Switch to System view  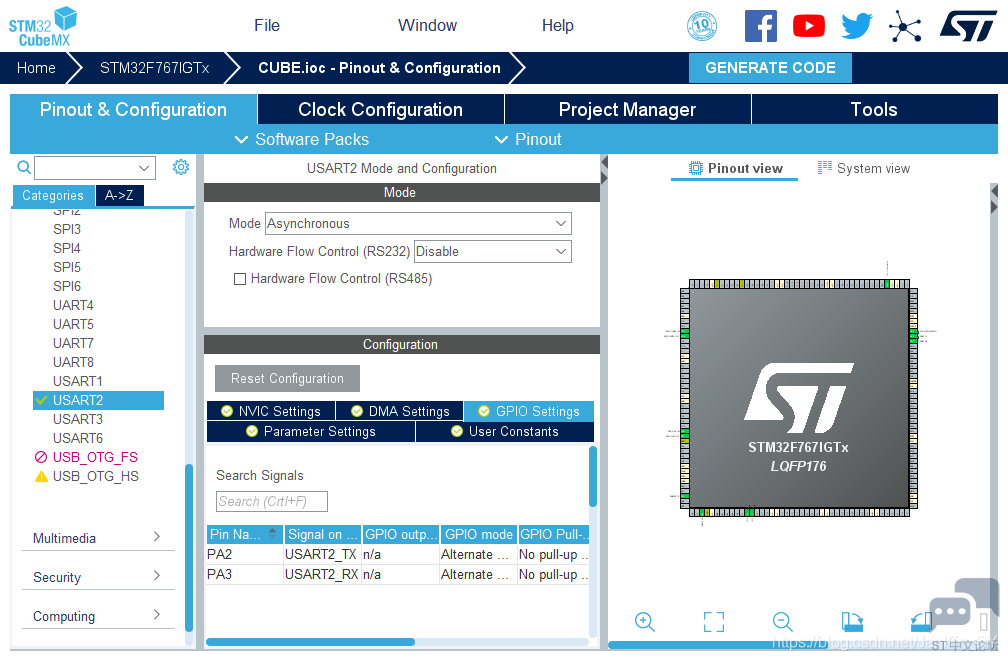click(x=864, y=168)
